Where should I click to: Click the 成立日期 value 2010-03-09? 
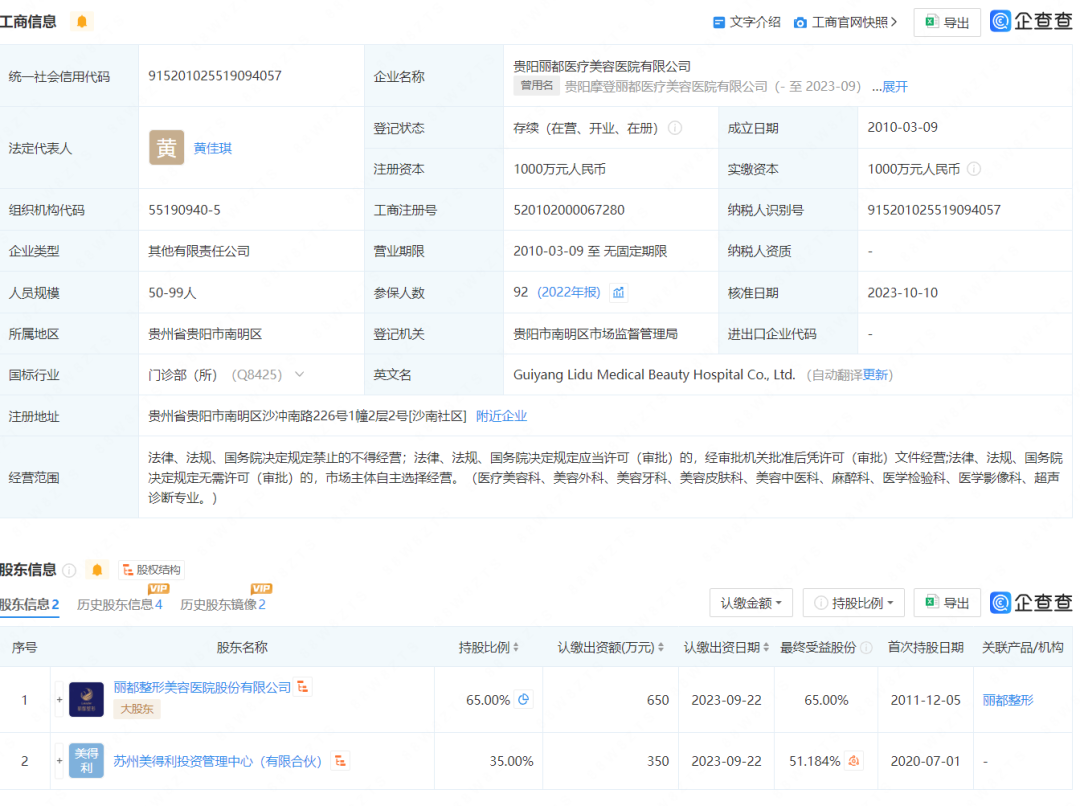coord(902,127)
